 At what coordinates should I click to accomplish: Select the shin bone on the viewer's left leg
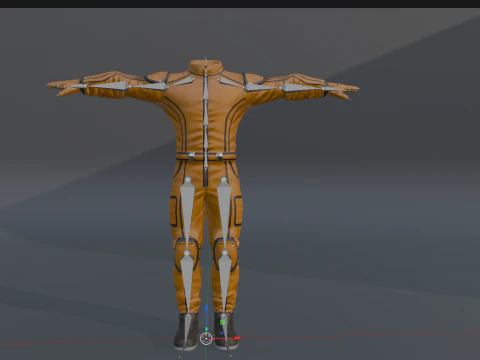[187, 283]
